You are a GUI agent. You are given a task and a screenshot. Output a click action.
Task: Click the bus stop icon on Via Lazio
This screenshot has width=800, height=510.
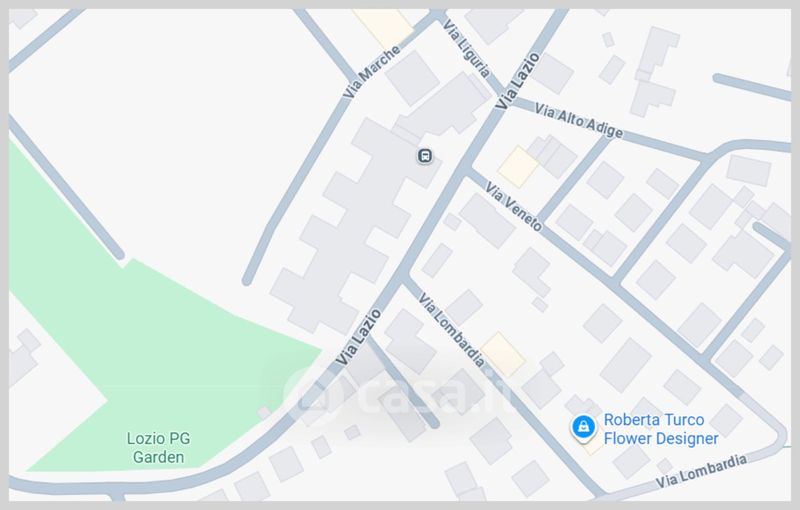pyautogui.click(x=425, y=156)
